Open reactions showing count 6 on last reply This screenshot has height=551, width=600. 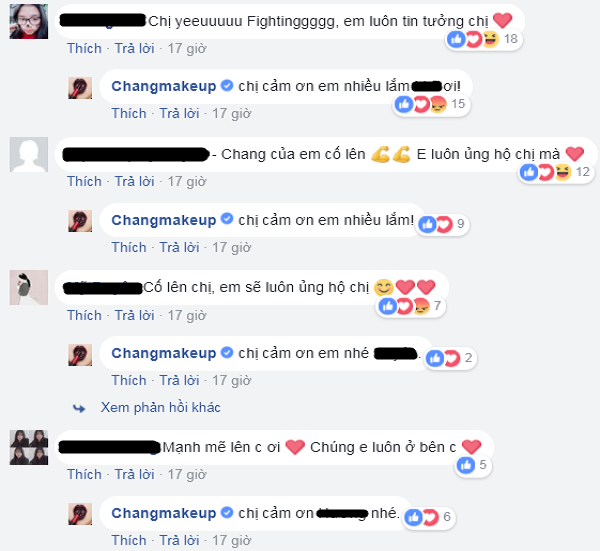click(429, 517)
